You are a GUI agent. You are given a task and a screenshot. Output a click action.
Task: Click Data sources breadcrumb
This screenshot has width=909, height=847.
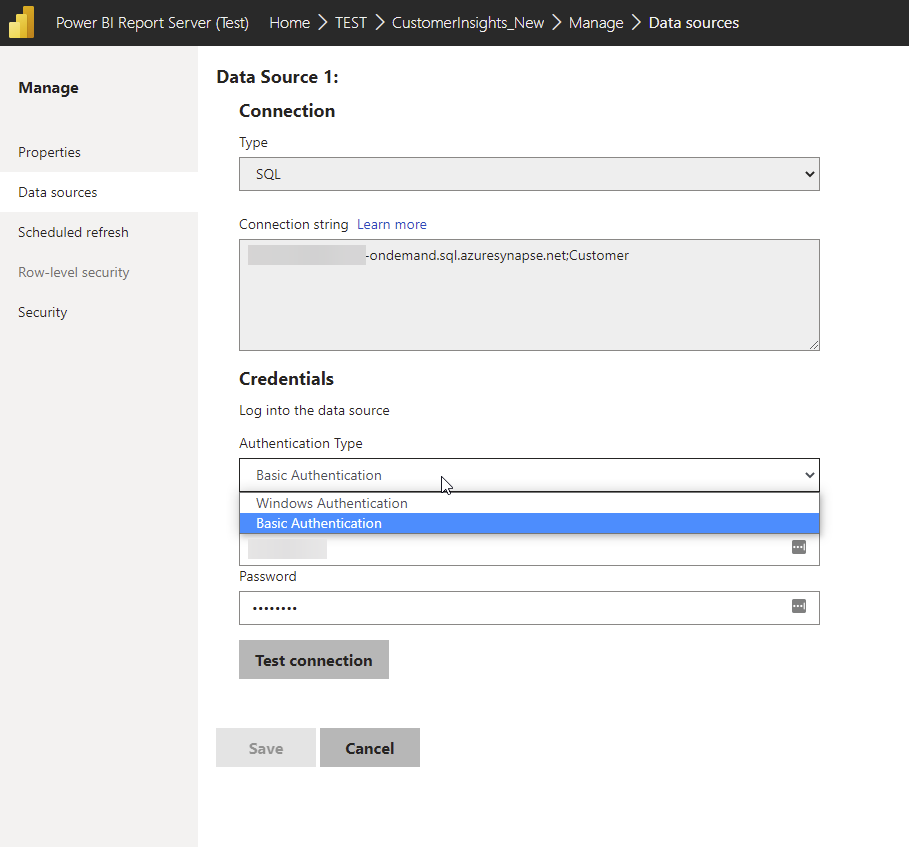click(x=693, y=23)
